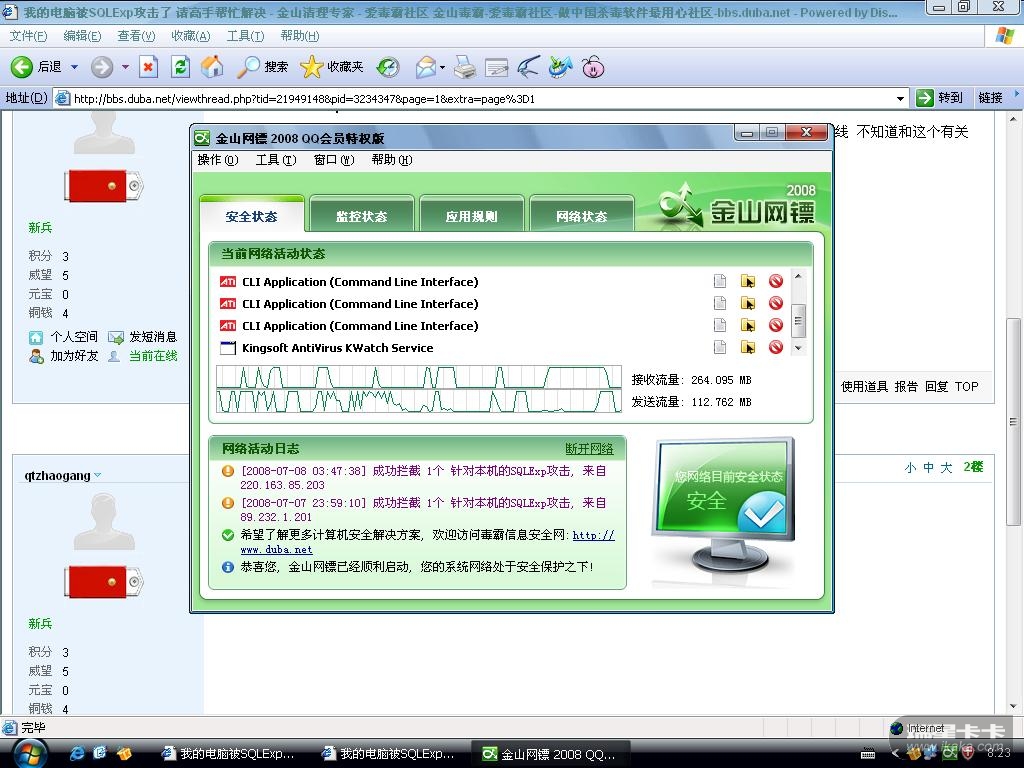Block the second CLI Application entry
The height and width of the screenshot is (768, 1024).
pyautogui.click(x=776, y=303)
